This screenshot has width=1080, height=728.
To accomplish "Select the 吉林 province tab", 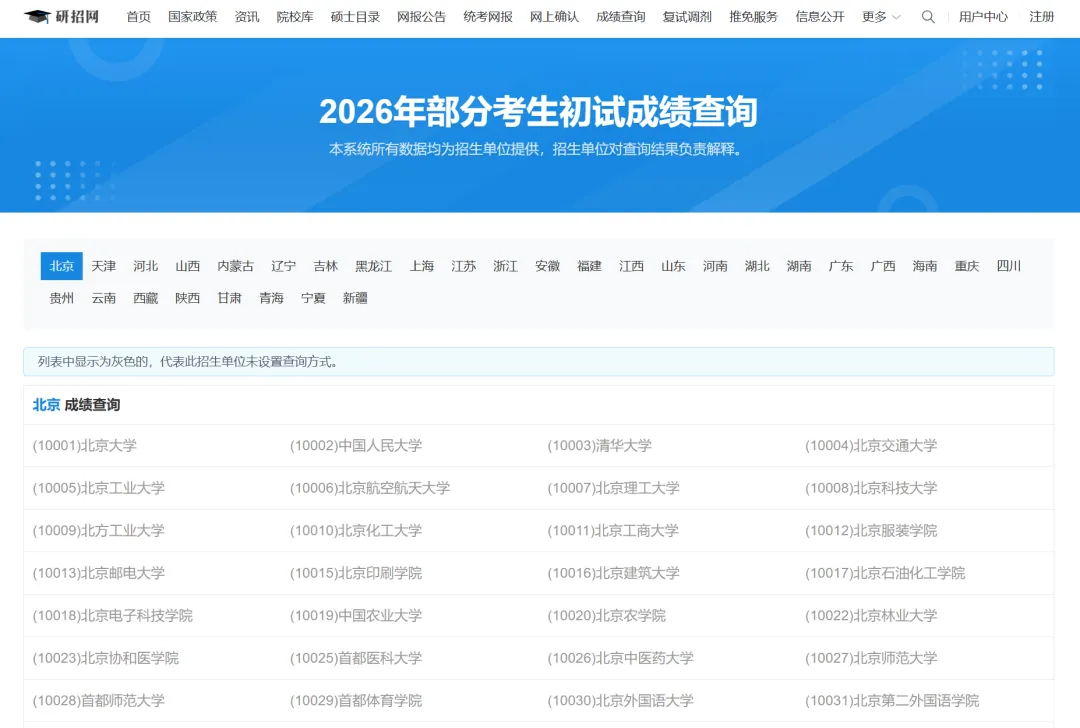I will coord(325,266).
